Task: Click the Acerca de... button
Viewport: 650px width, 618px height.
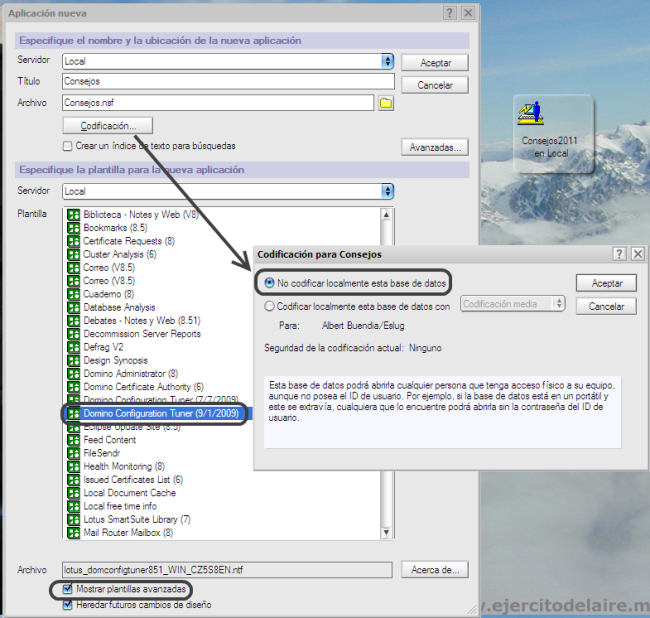Action: coord(435,570)
